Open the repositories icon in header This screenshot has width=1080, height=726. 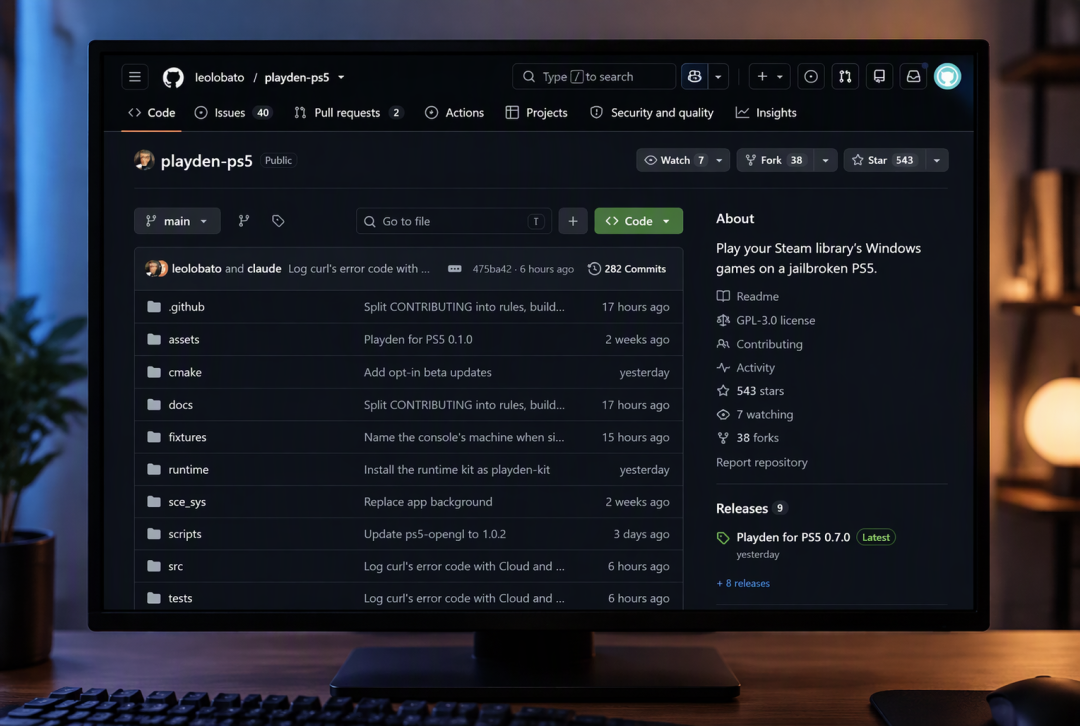pyautogui.click(x=879, y=76)
